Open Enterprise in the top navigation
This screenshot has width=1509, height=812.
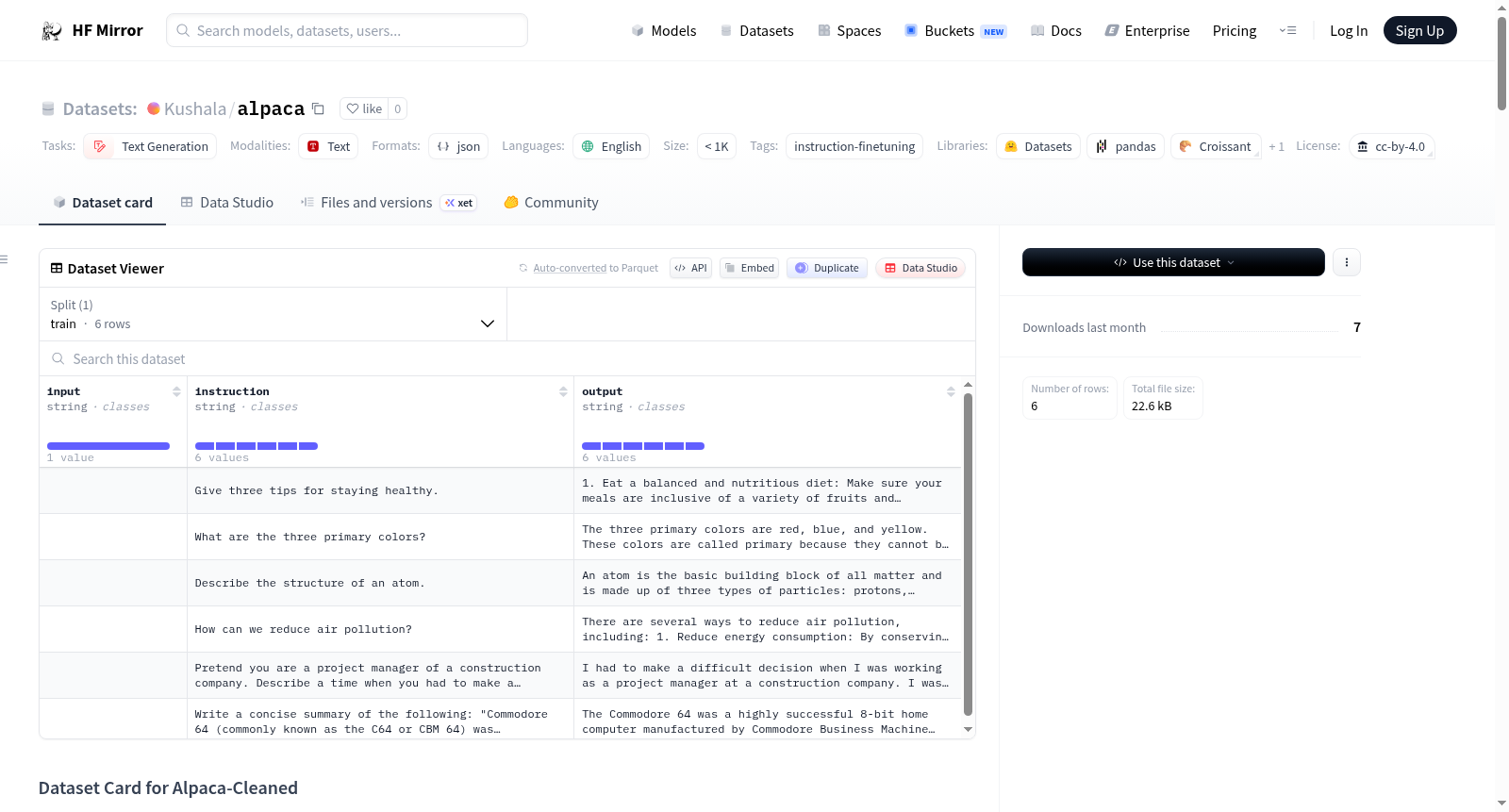(1147, 30)
